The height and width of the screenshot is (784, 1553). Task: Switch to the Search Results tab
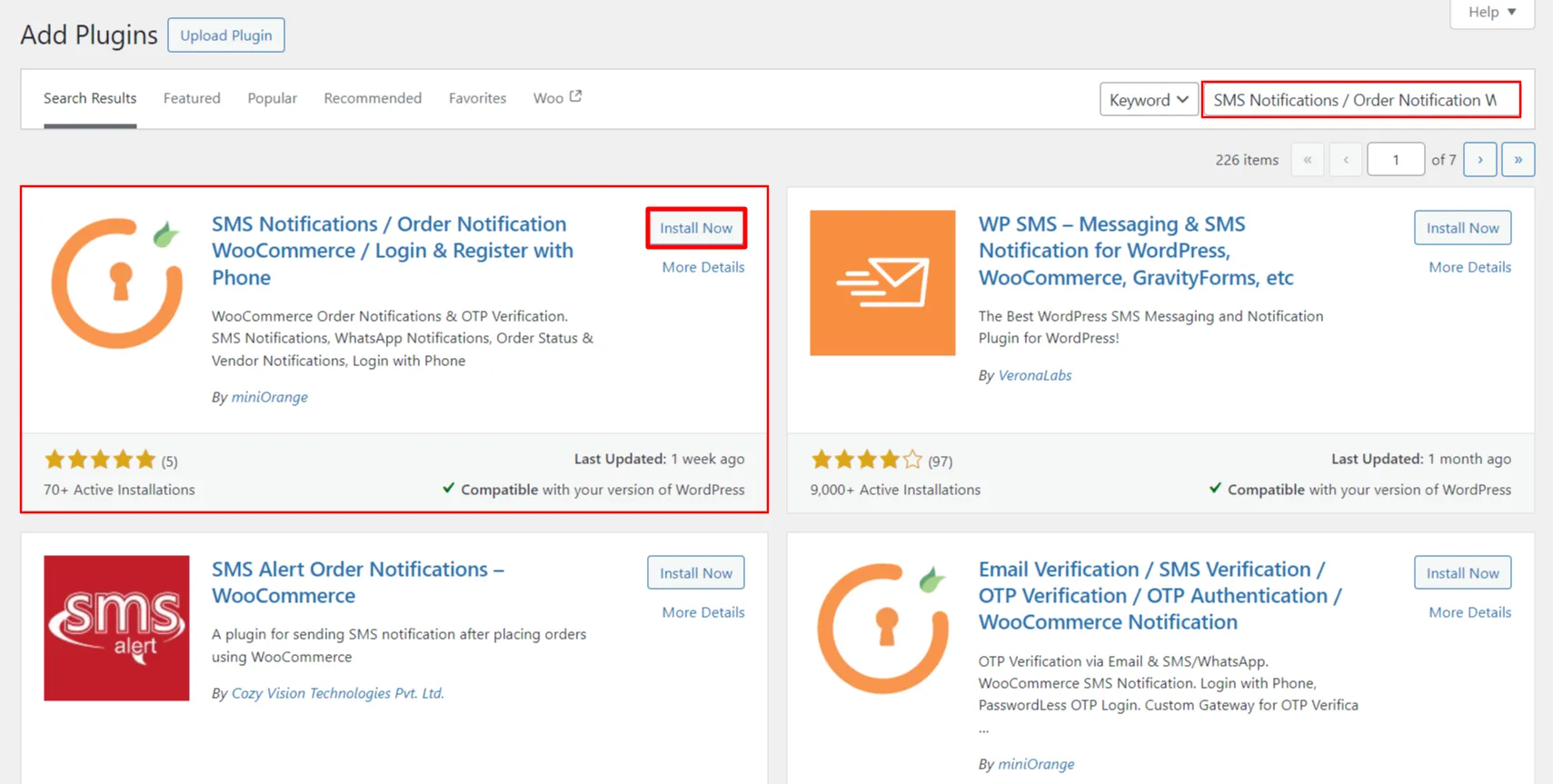tap(90, 98)
